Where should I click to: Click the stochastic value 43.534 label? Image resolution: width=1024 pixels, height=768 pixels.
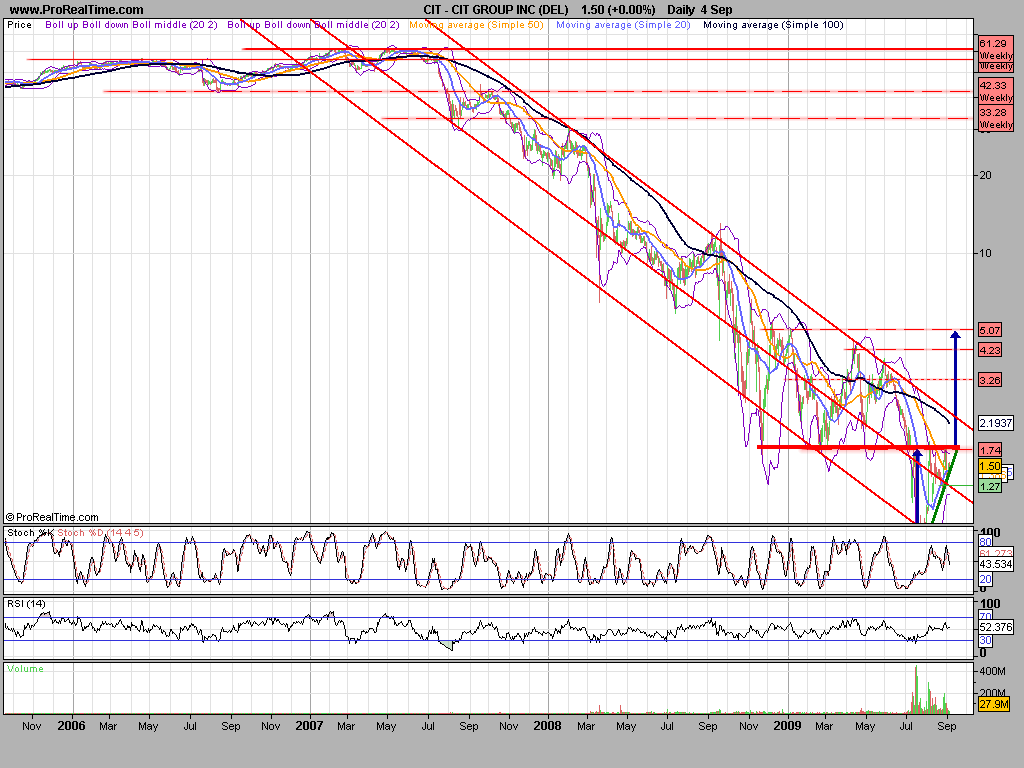[x=995, y=564]
